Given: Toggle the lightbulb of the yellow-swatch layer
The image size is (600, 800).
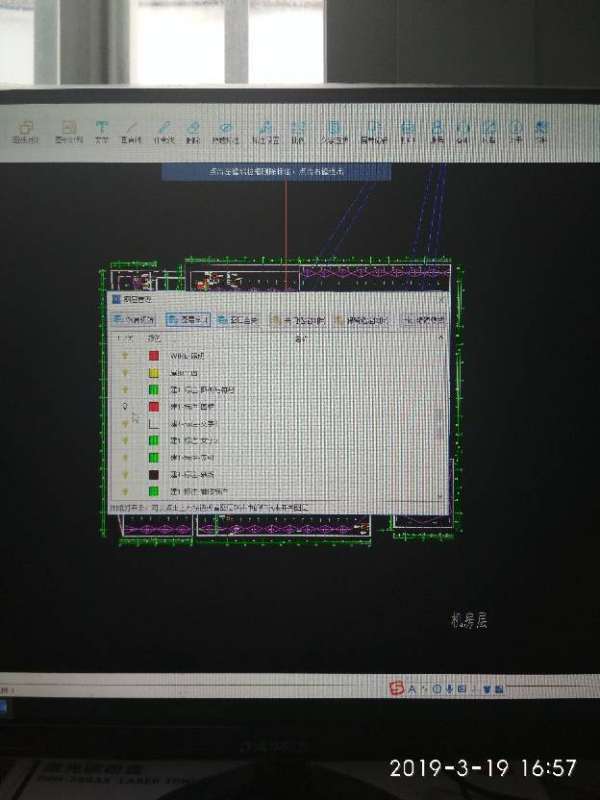Looking at the screenshot, I should coord(125,373).
